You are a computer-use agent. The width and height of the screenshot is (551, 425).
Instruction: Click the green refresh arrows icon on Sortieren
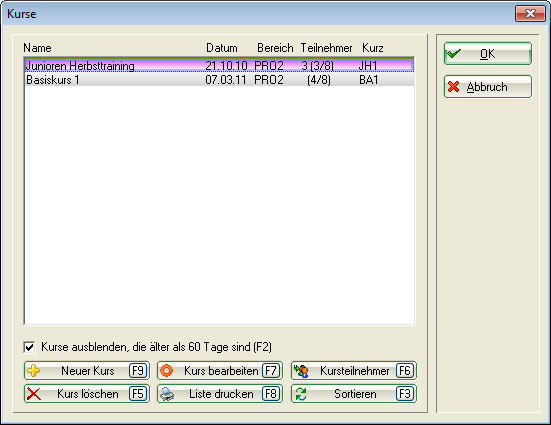pos(301,394)
